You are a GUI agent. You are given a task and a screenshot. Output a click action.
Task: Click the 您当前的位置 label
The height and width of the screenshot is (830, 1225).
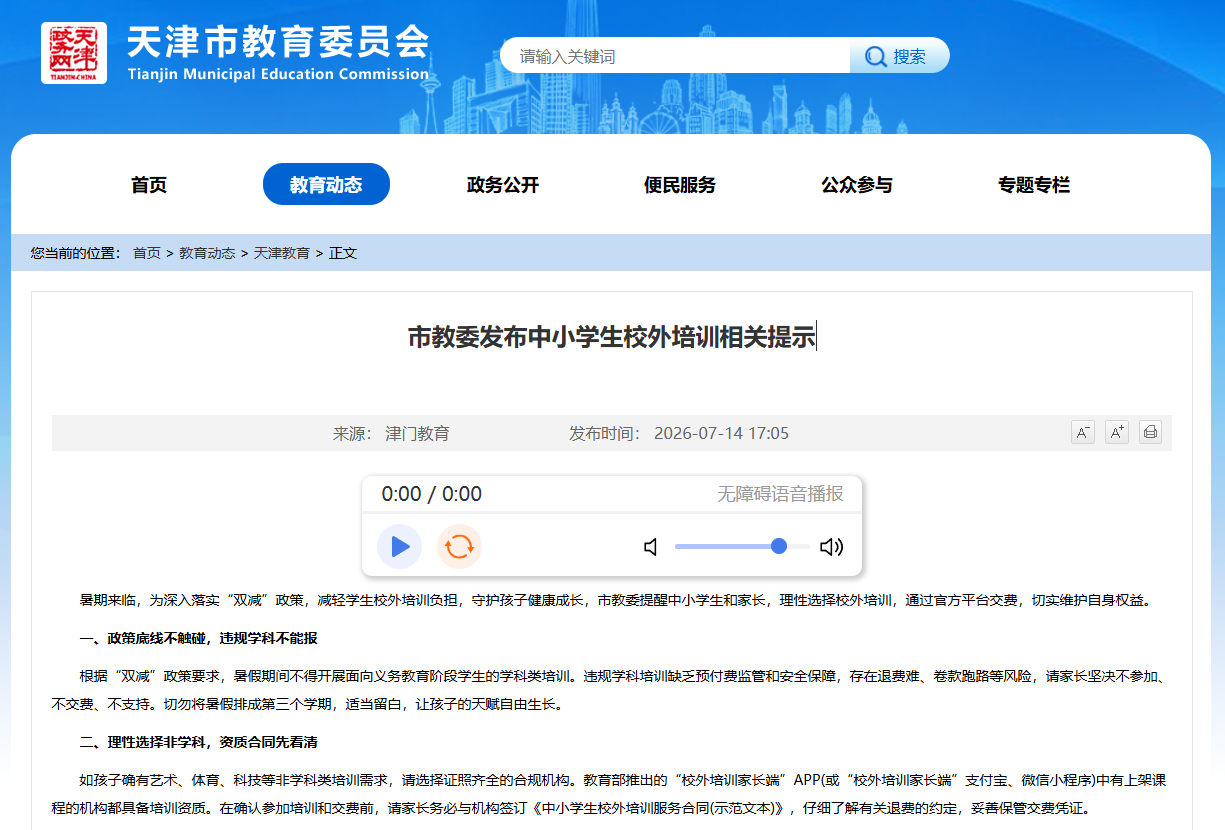[x=76, y=253]
